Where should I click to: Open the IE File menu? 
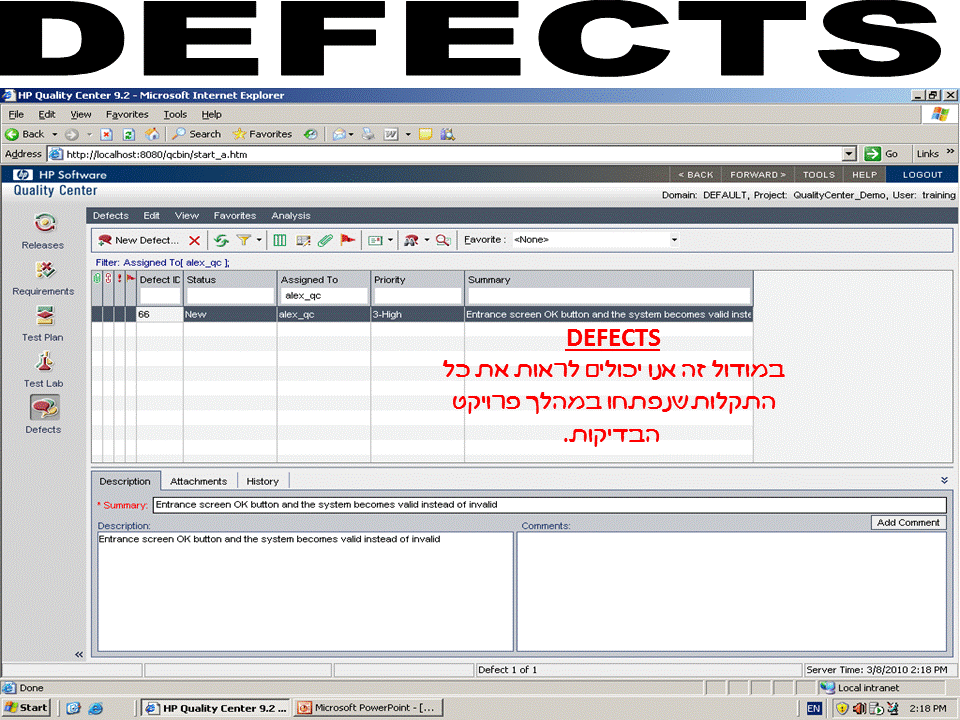[x=16, y=114]
